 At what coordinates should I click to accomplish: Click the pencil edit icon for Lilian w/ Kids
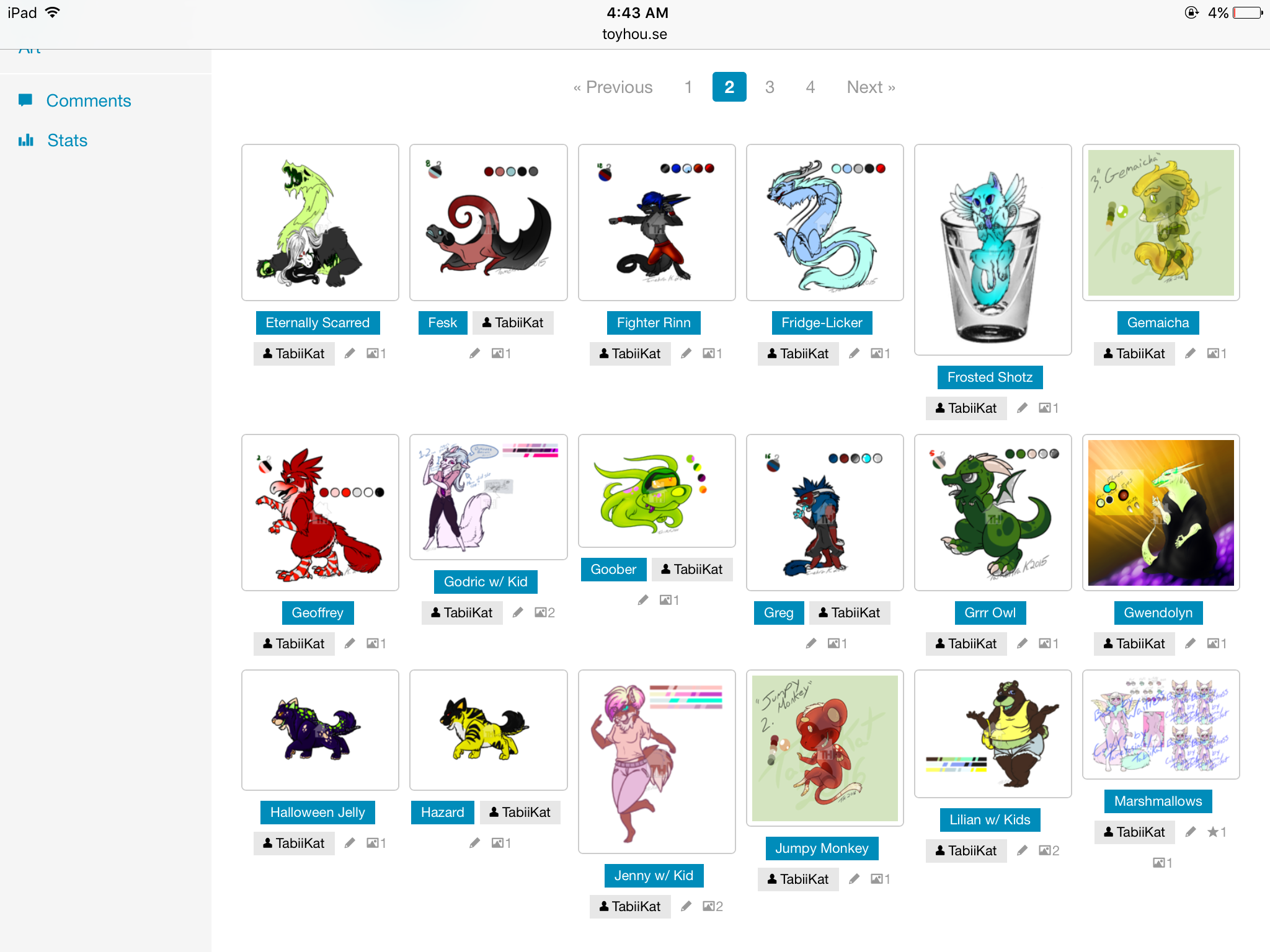click(1022, 850)
